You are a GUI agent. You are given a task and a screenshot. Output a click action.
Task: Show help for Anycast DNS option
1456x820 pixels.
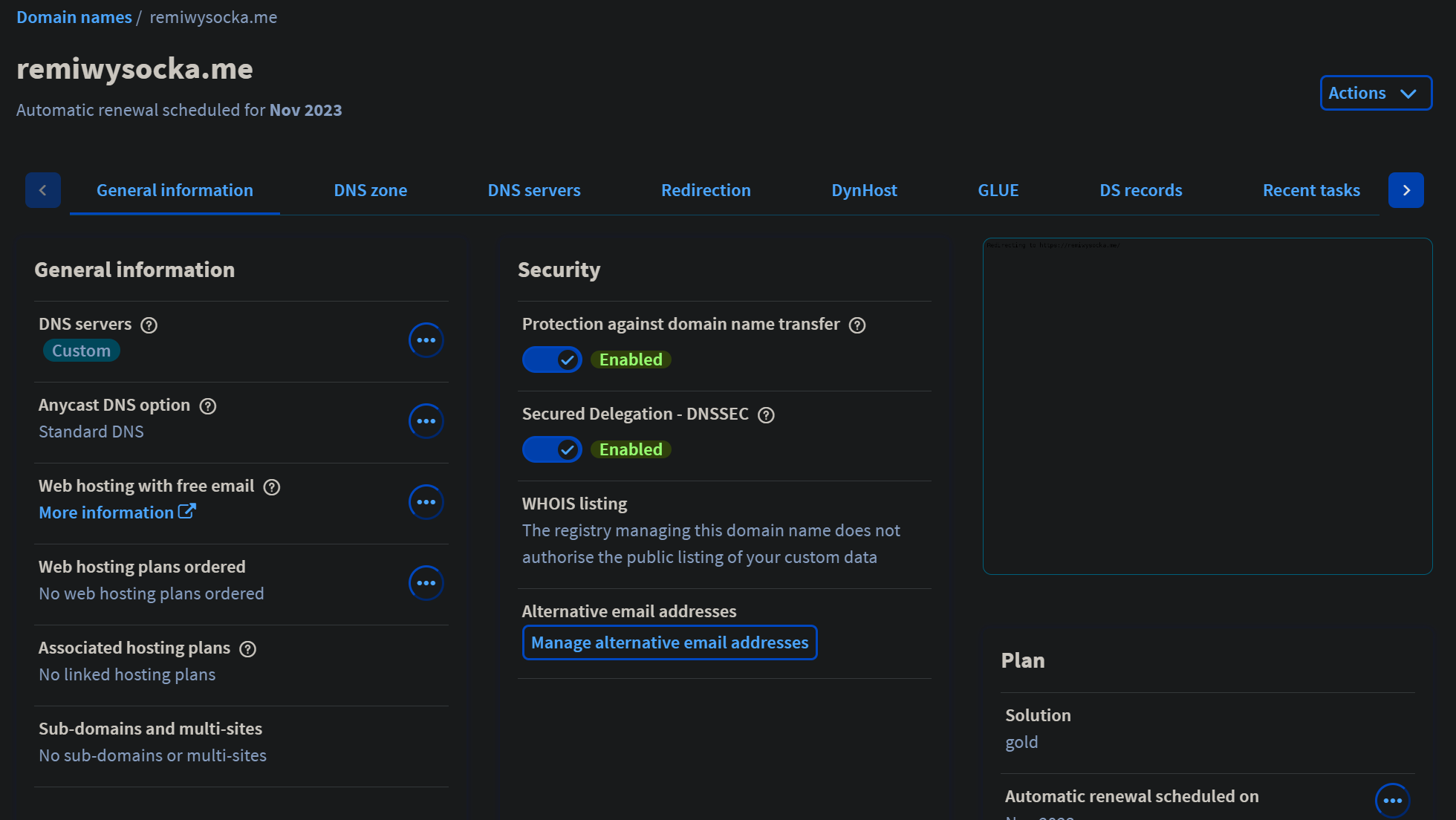click(208, 406)
